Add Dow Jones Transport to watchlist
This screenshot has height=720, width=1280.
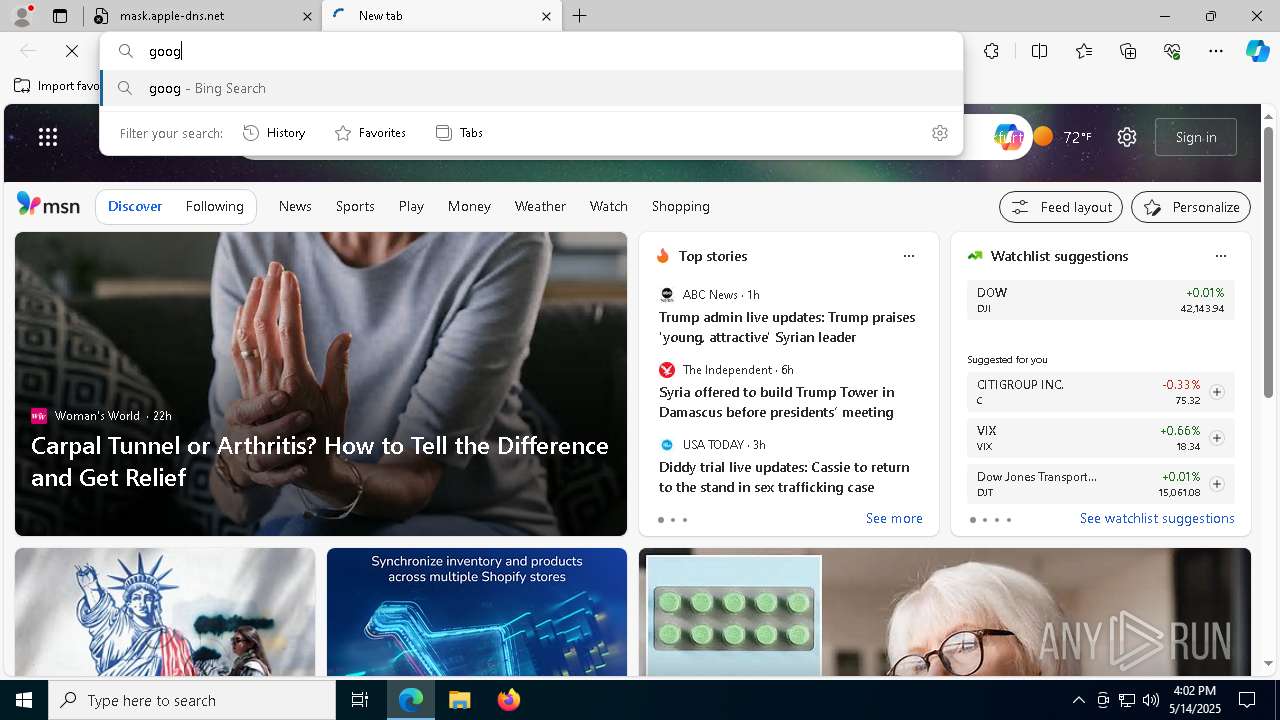tap(1217, 484)
